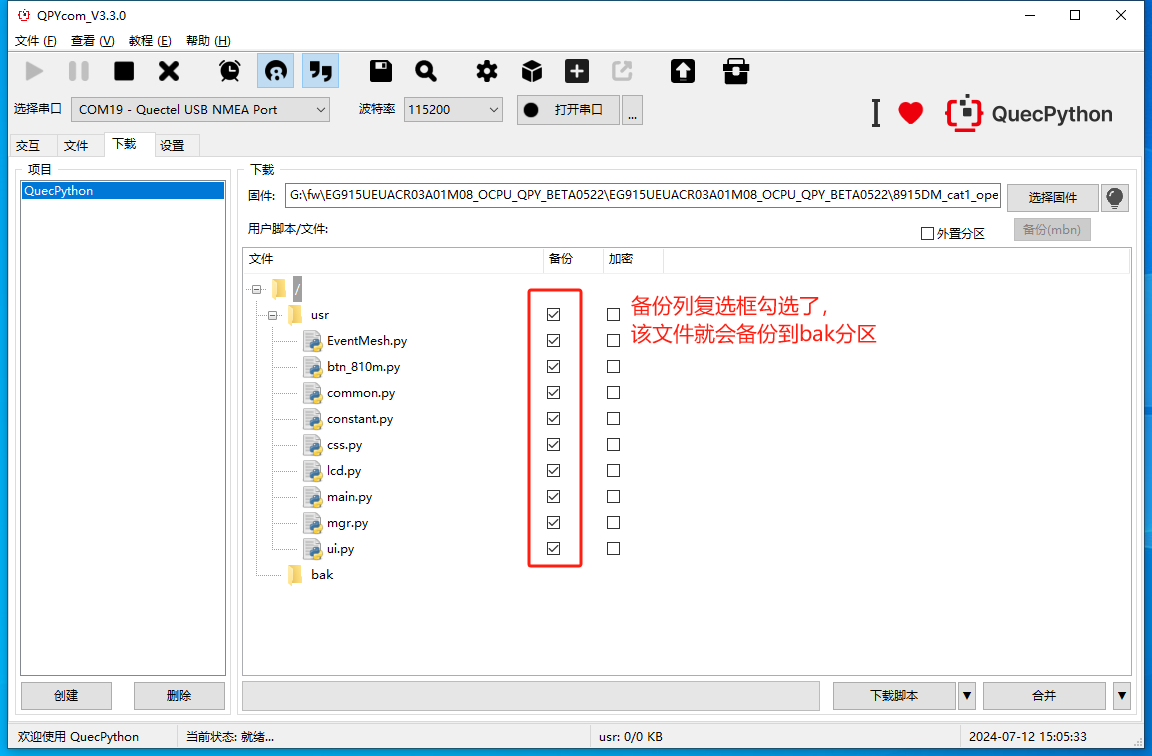Open settings via the gear toolbar icon

click(x=486, y=71)
